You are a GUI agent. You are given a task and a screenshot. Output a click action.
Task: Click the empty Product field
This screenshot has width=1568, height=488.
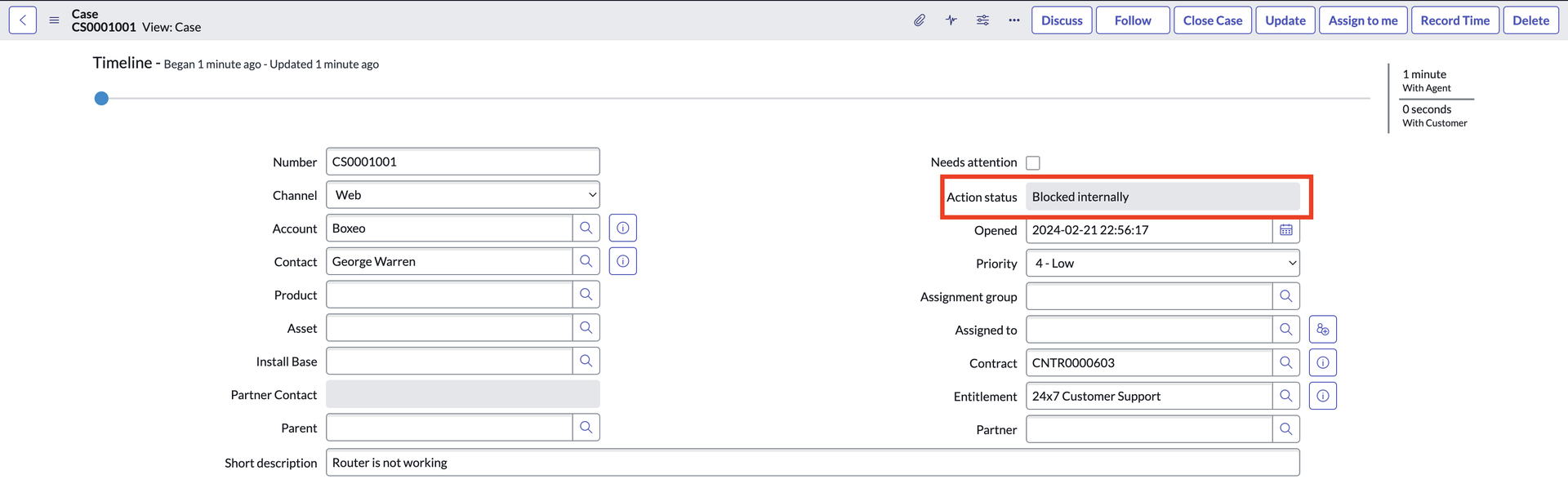449,295
